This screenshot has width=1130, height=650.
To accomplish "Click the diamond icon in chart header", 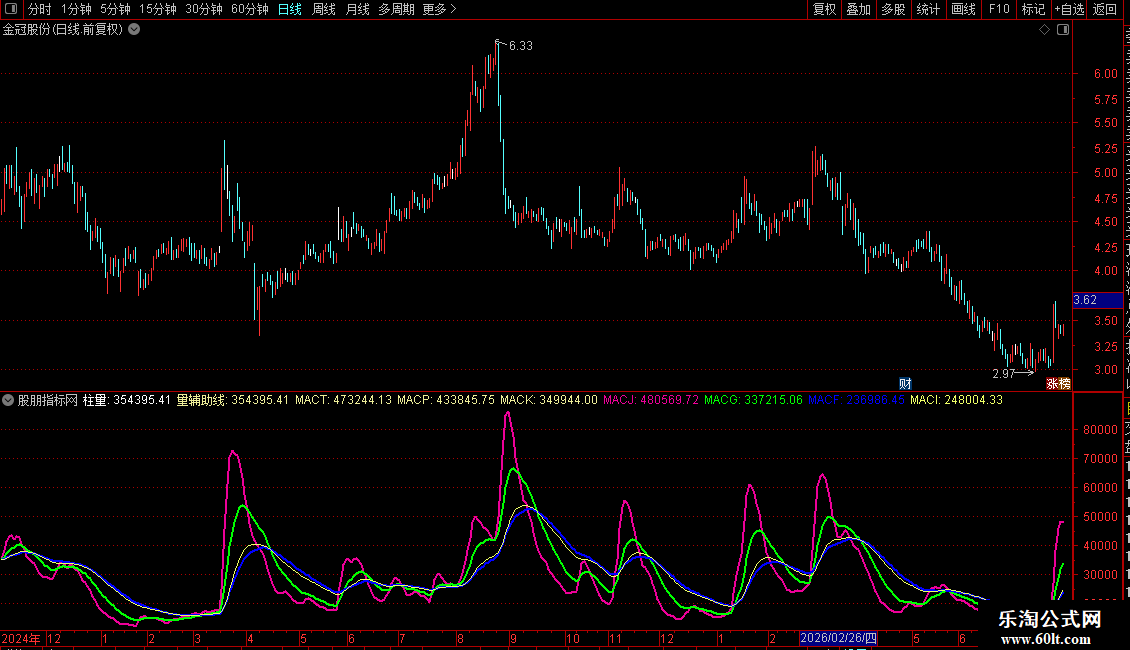I will (1044, 30).
